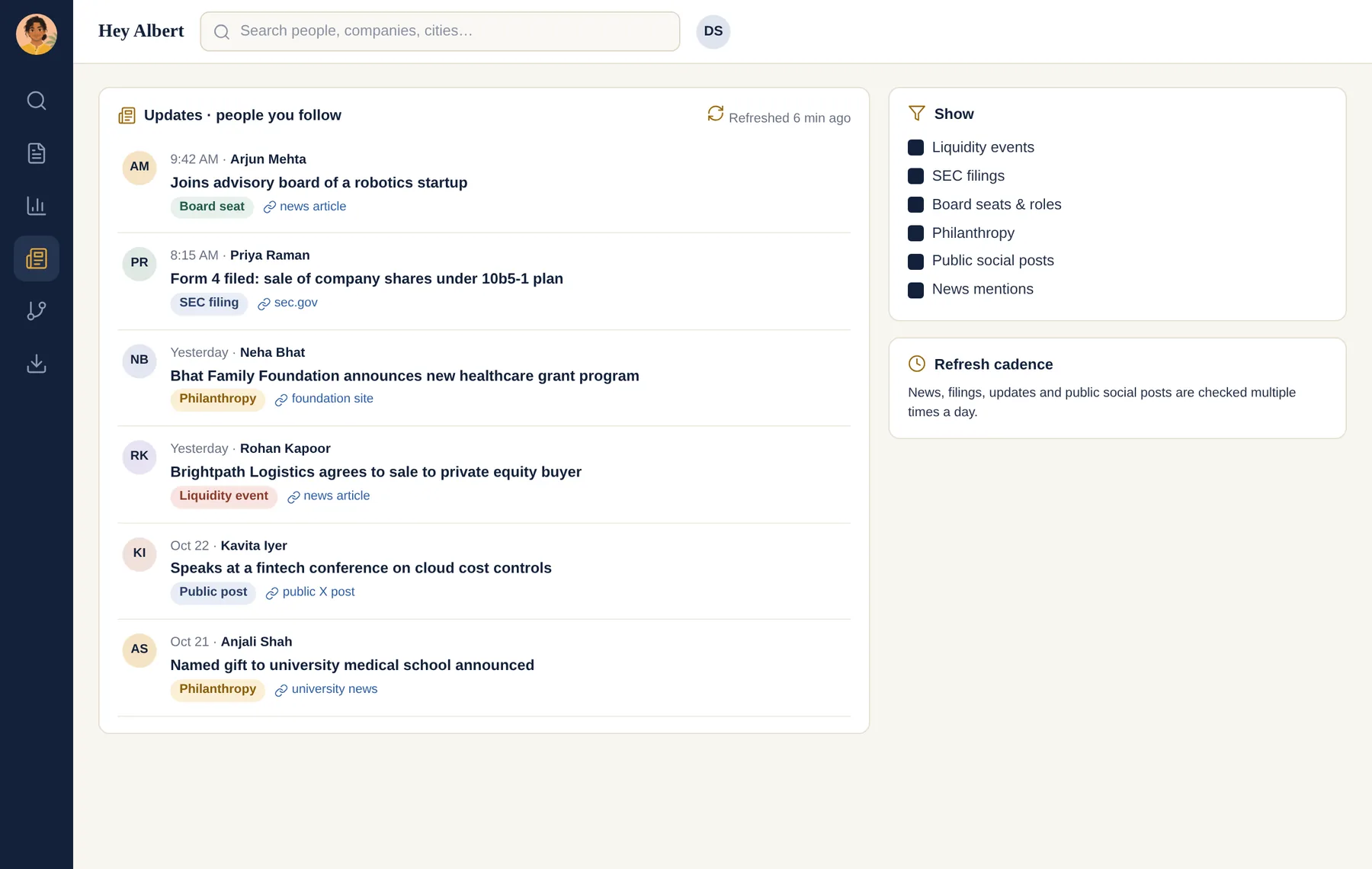Uncheck the Philanthropy filter checkbox
This screenshot has width=1372, height=869.
point(916,233)
